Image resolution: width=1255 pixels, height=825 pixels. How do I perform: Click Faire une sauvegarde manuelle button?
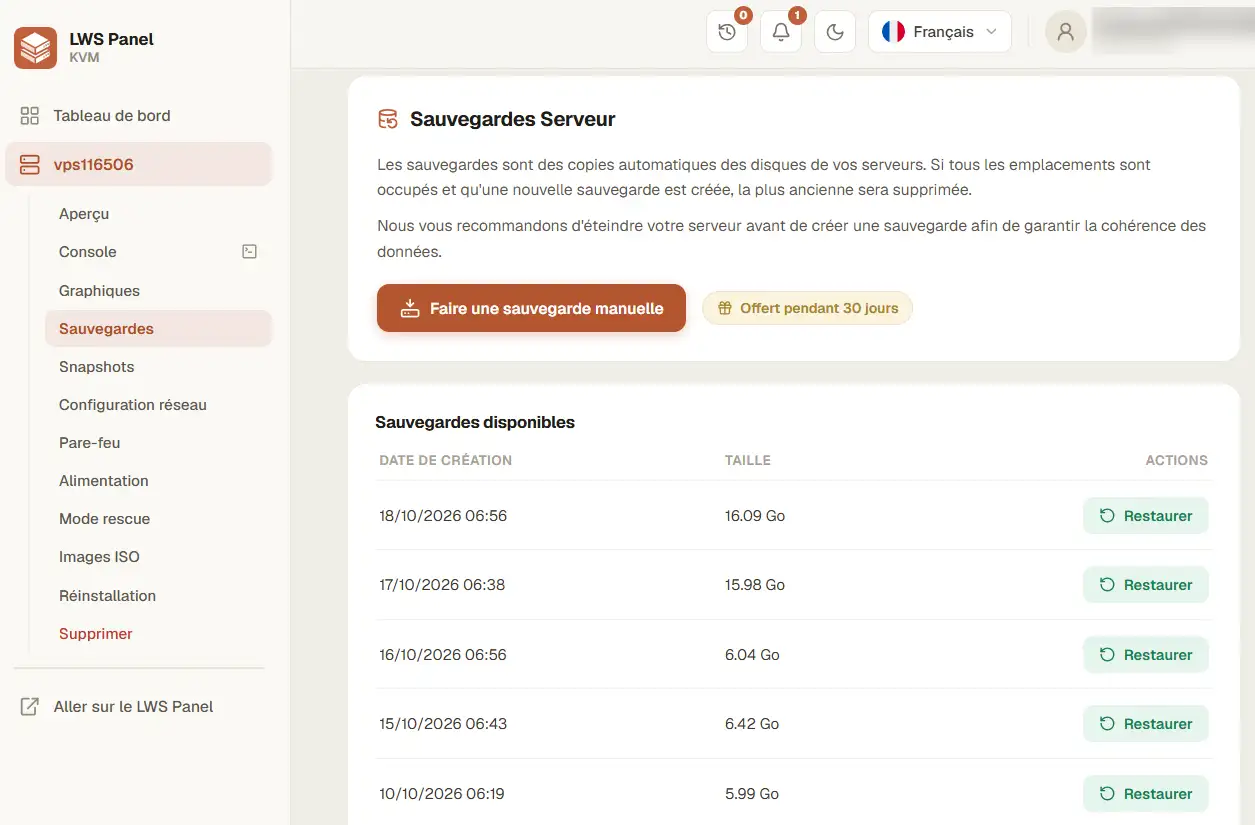531,308
